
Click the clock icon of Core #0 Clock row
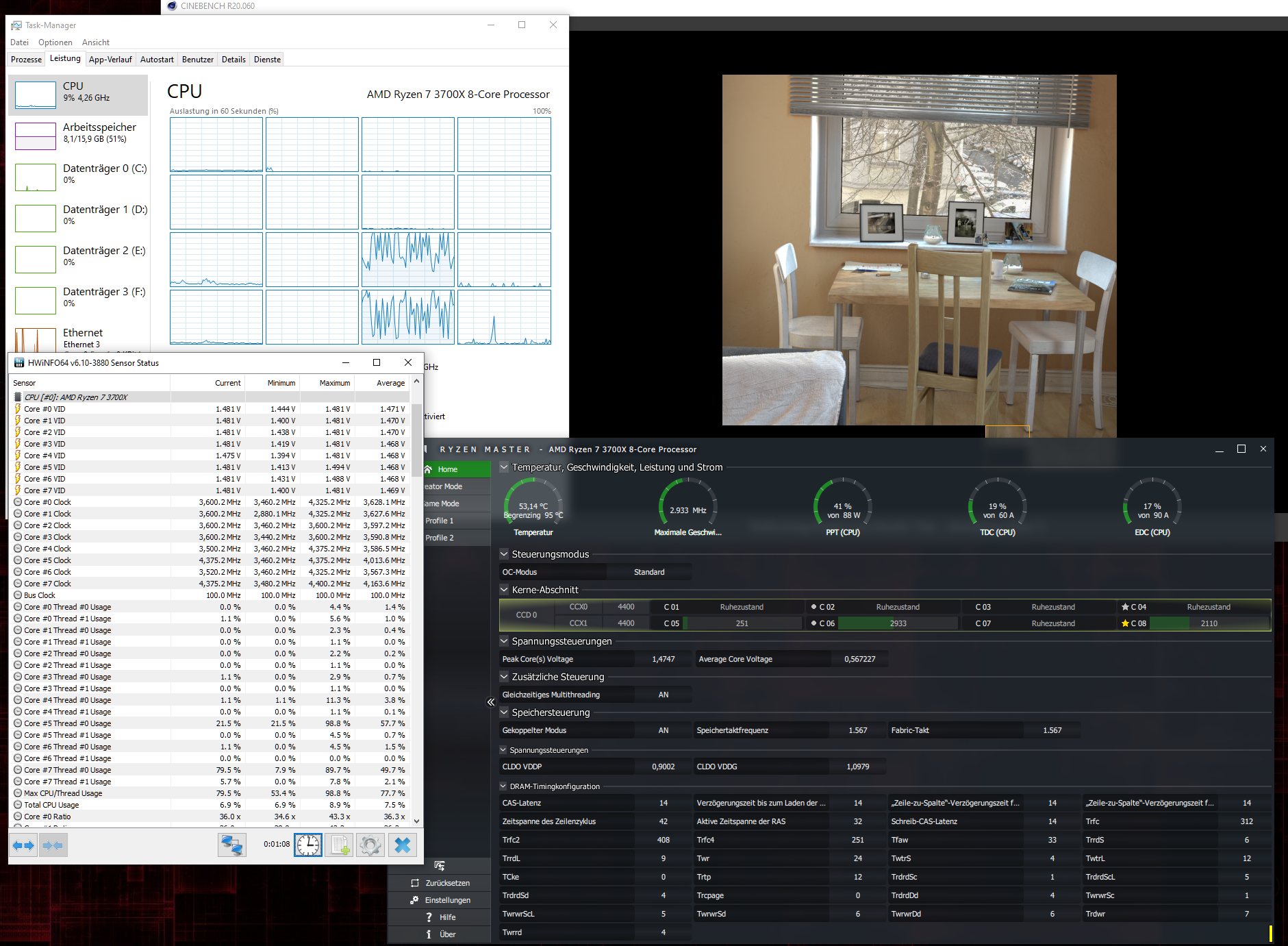[x=18, y=502]
